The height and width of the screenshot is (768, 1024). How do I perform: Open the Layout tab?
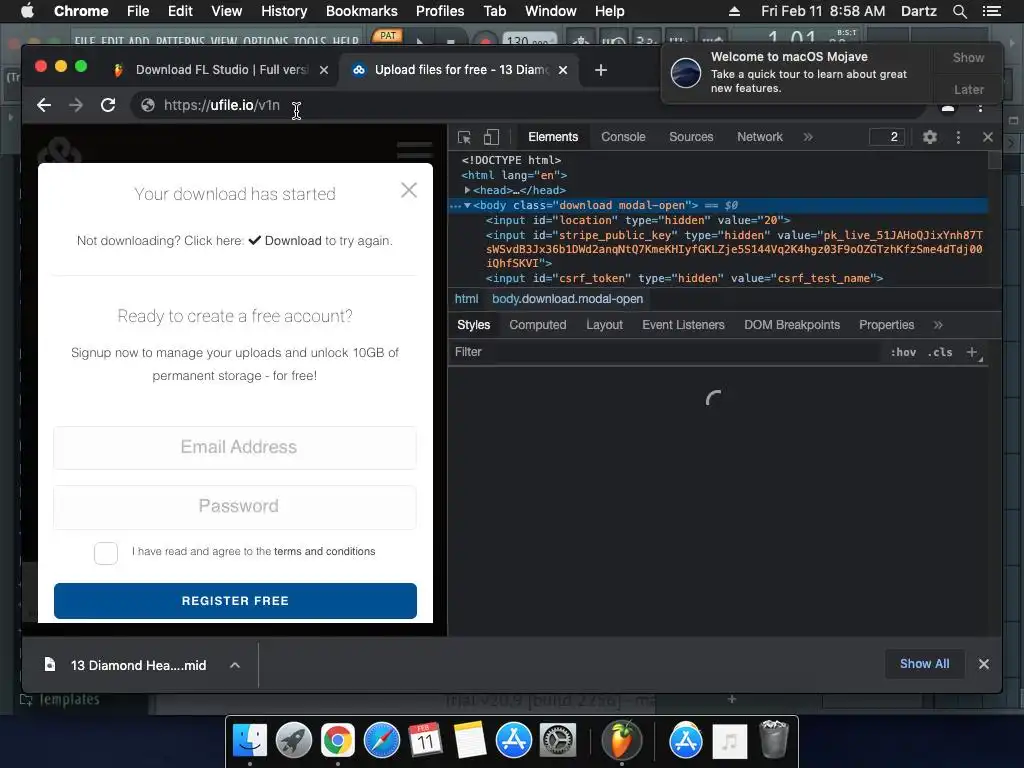604,325
